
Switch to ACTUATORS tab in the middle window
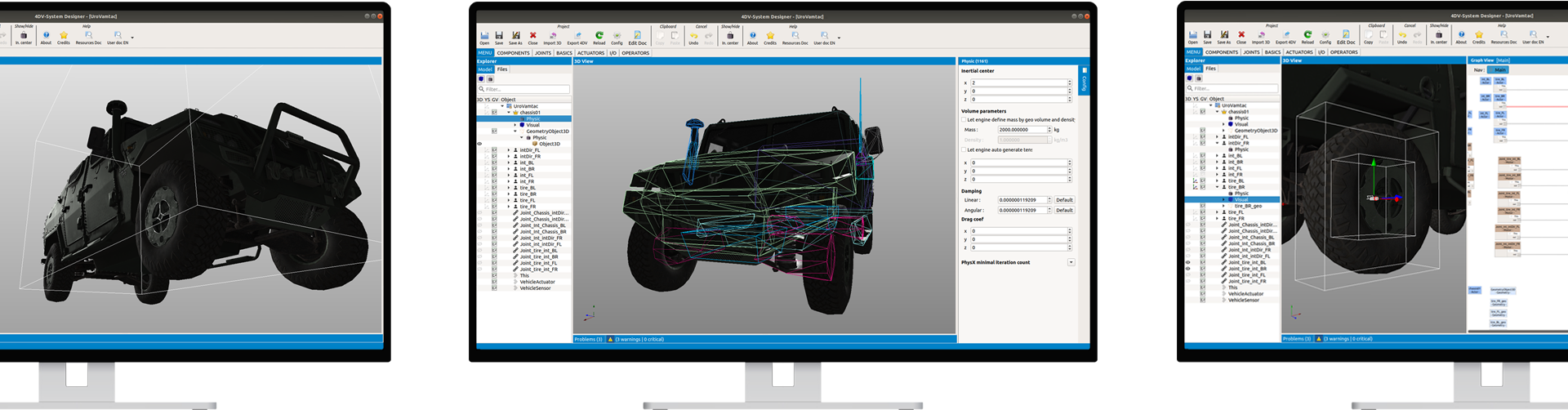(x=590, y=53)
